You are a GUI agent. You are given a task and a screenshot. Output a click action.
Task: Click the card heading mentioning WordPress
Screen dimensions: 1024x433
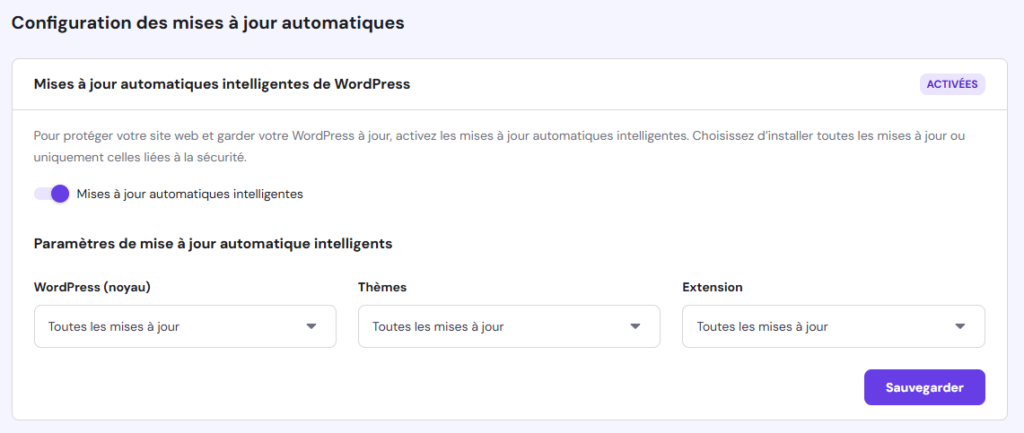(x=222, y=84)
